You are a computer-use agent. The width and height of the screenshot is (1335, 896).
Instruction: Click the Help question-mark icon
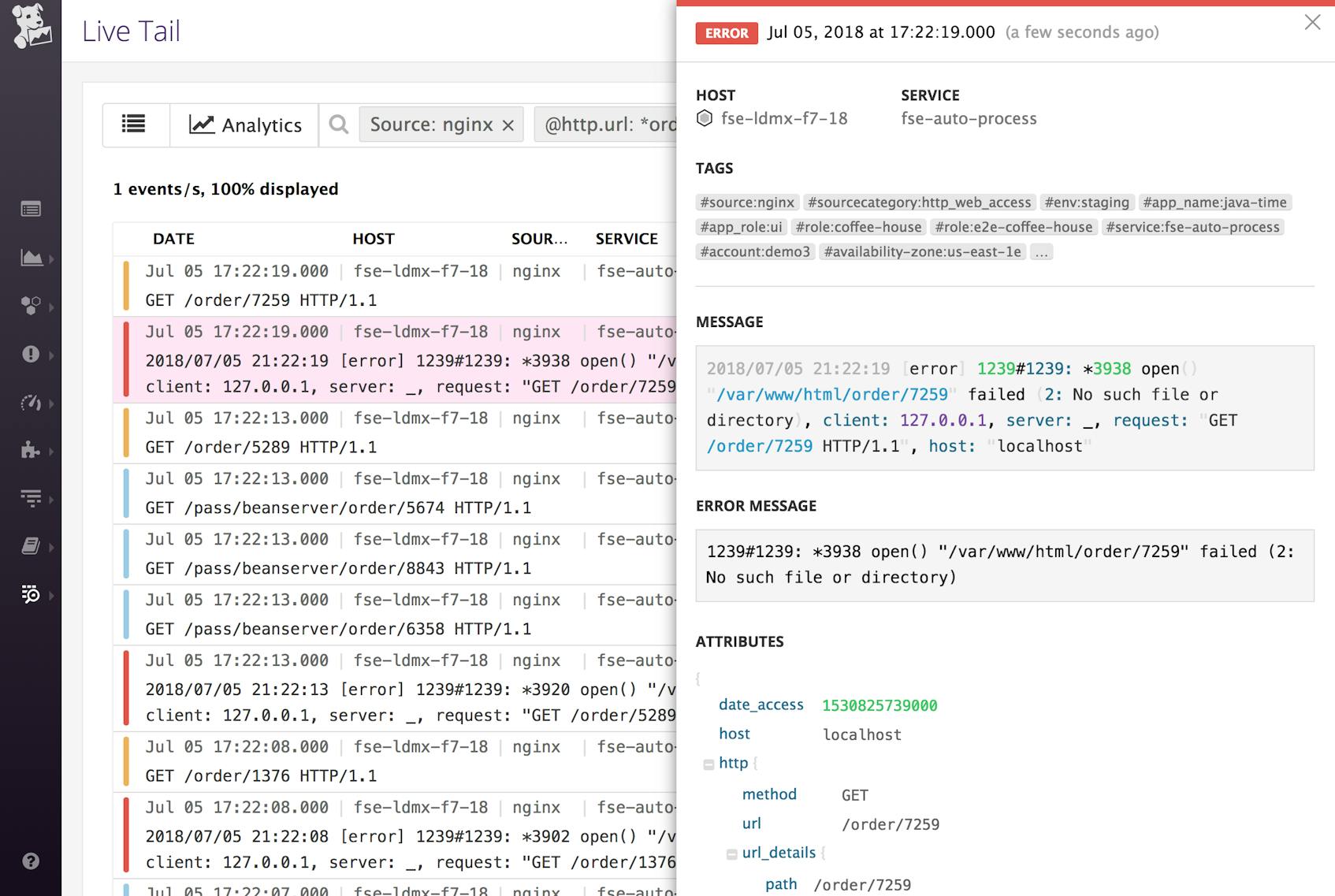(x=30, y=861)
